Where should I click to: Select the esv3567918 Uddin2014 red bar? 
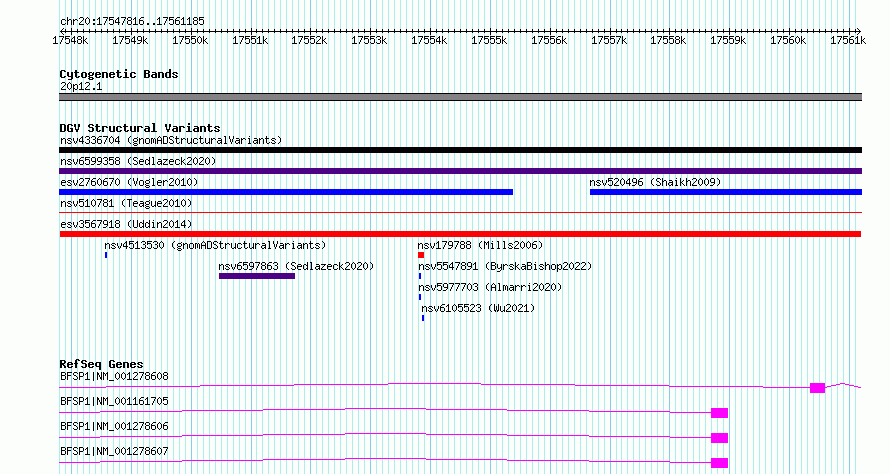[x=460, y=234]
